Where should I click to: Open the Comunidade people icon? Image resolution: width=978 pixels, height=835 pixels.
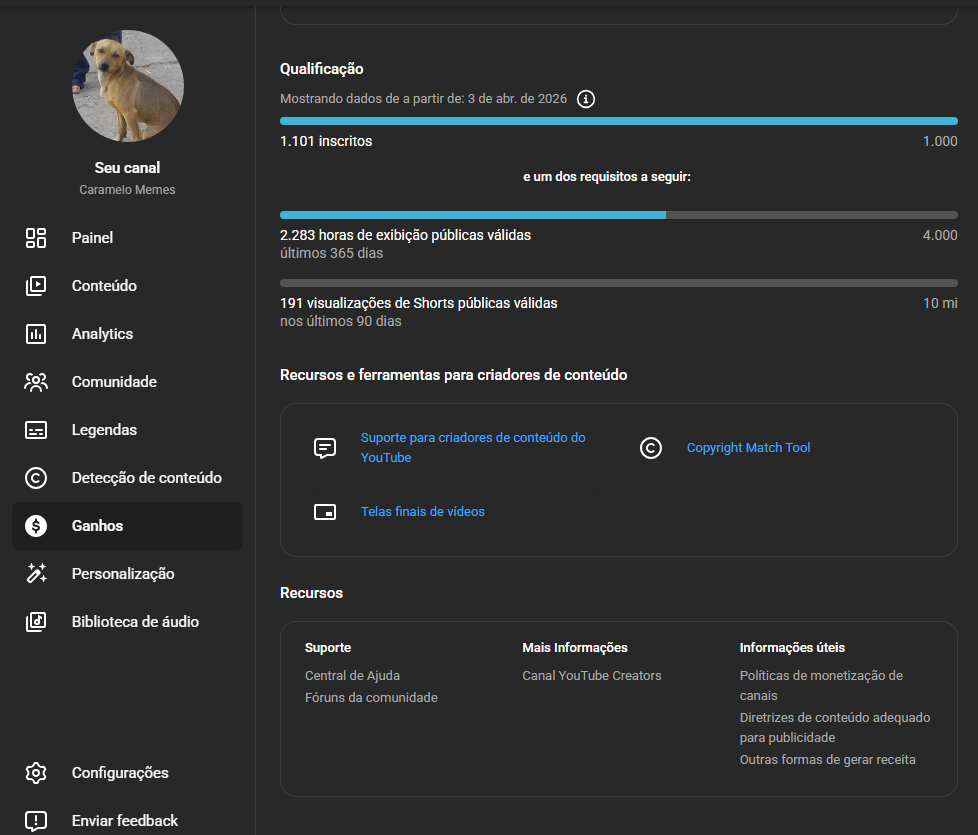(x=36, y=382)
